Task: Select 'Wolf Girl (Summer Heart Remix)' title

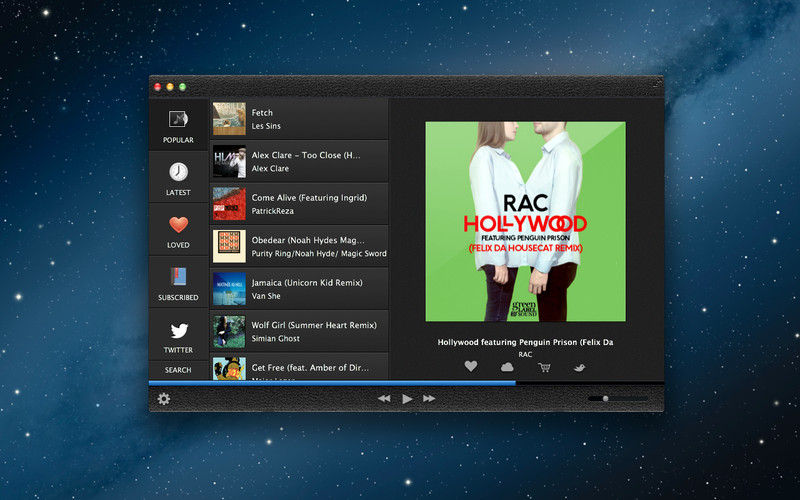Action: 314,325
